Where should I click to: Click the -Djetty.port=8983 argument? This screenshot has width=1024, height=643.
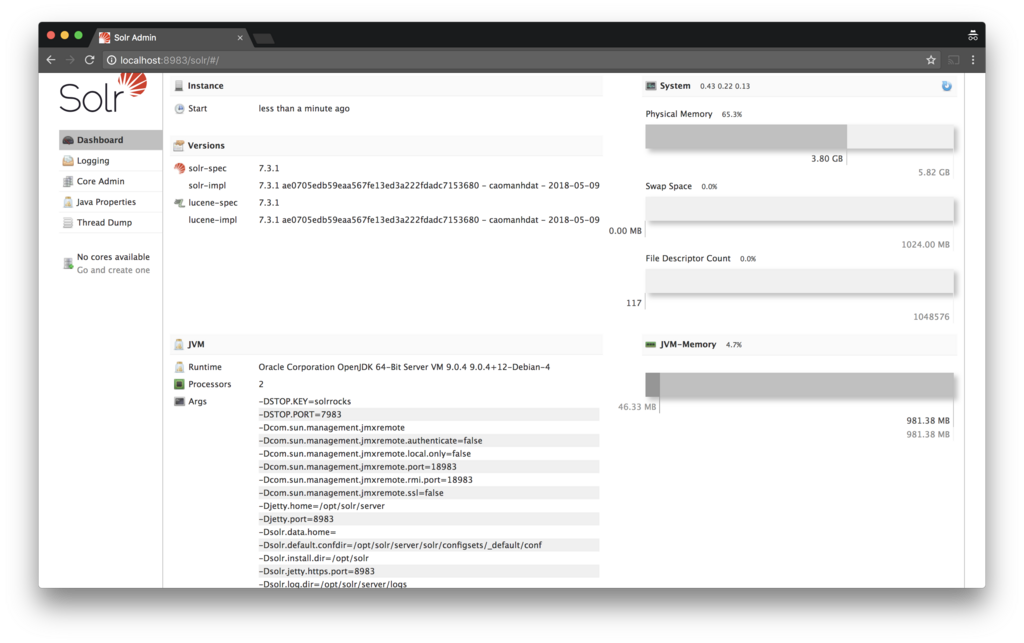tap(296, 519)
